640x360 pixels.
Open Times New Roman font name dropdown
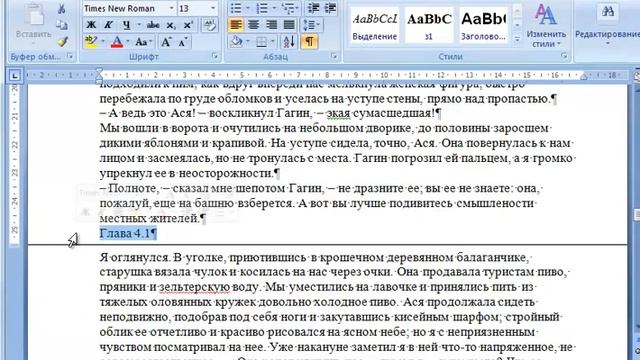tap(171, 8)
